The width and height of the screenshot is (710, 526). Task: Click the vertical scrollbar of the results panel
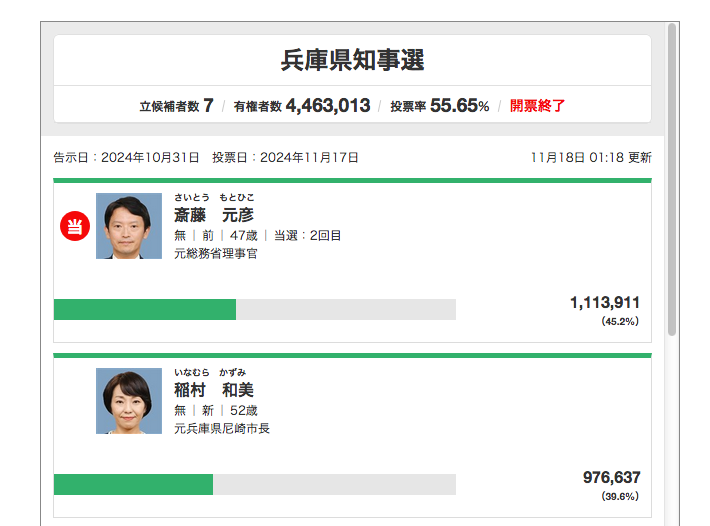pyautogui.click(x=672, y=179)
